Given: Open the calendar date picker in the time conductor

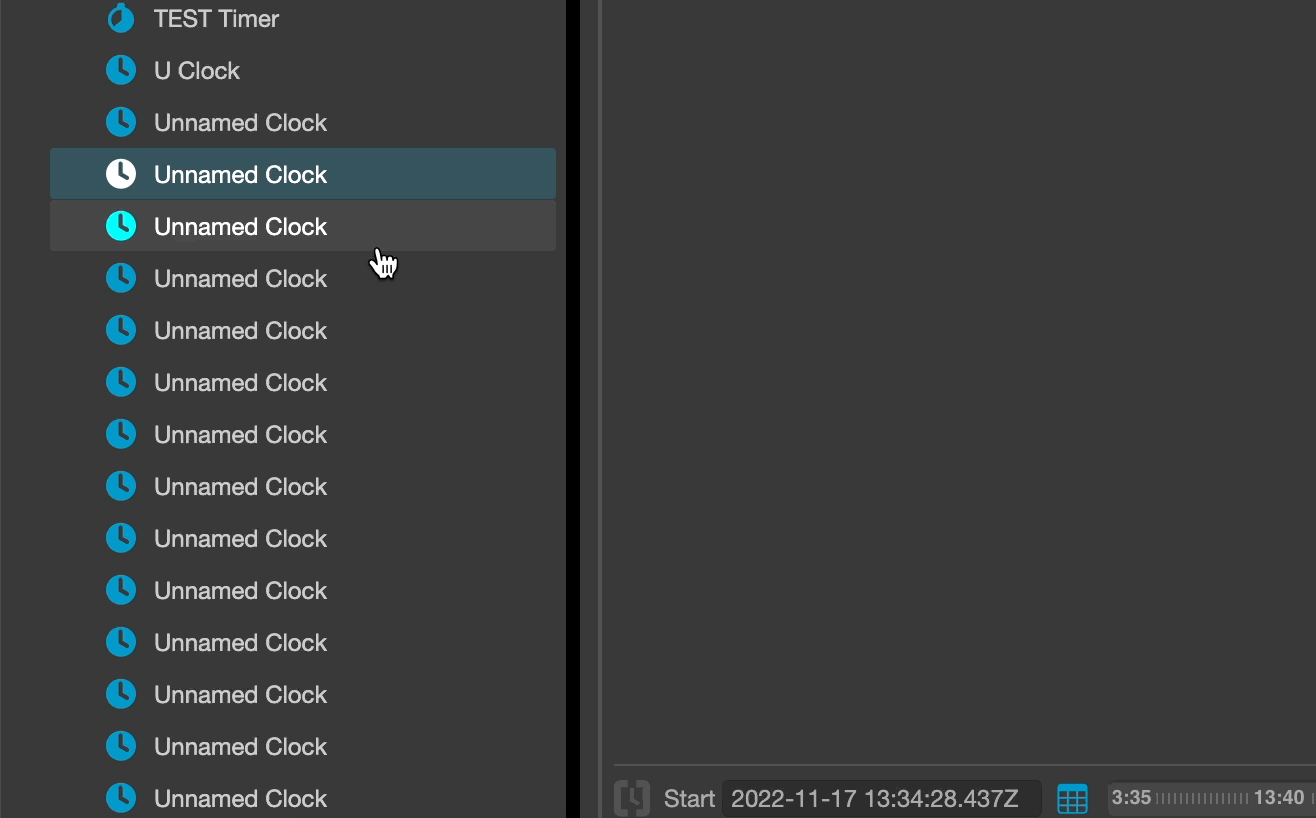Looking at the screenshot, I should click(x=1072, y=798).
